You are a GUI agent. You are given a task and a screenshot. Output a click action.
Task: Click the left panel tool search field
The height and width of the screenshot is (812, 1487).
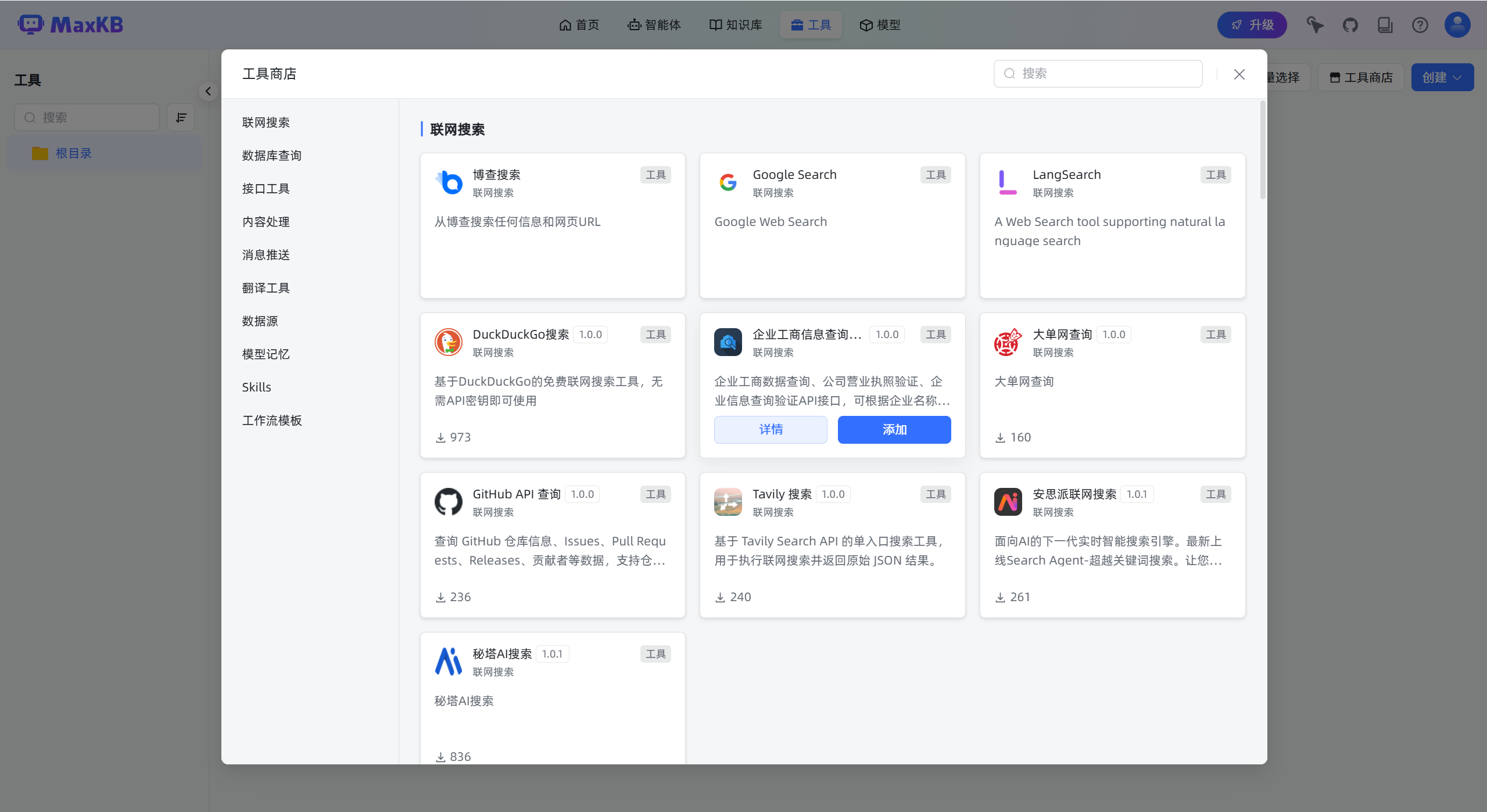pos(87,117)
